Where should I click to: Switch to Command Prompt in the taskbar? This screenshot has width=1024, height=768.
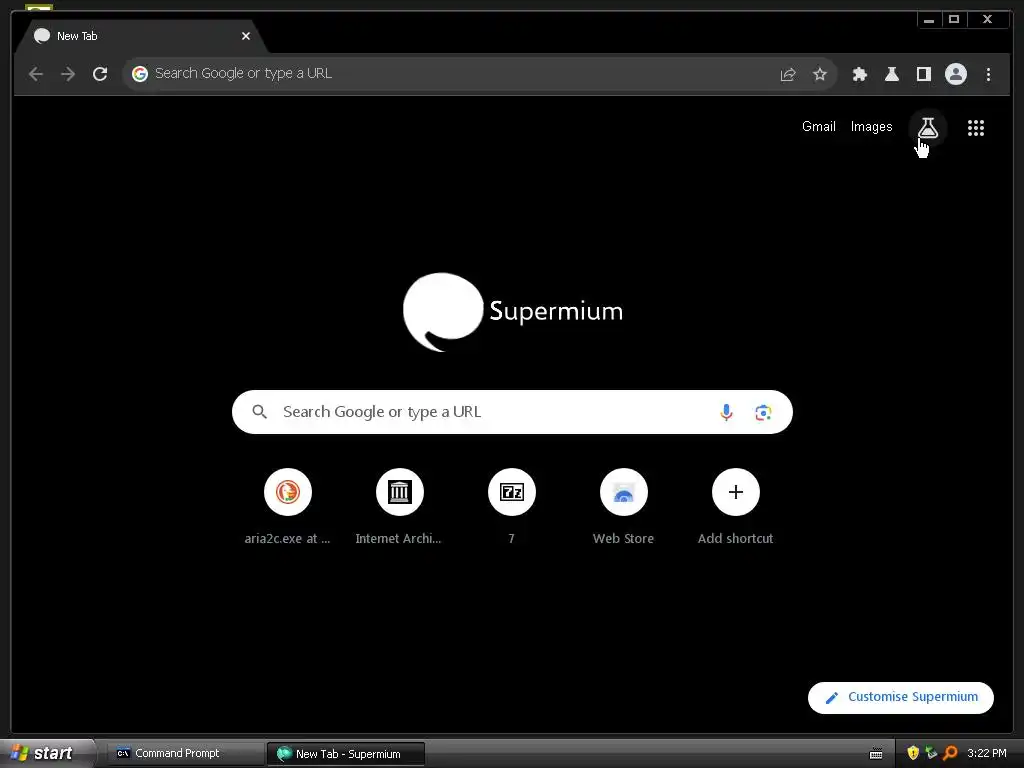point(185,754)
